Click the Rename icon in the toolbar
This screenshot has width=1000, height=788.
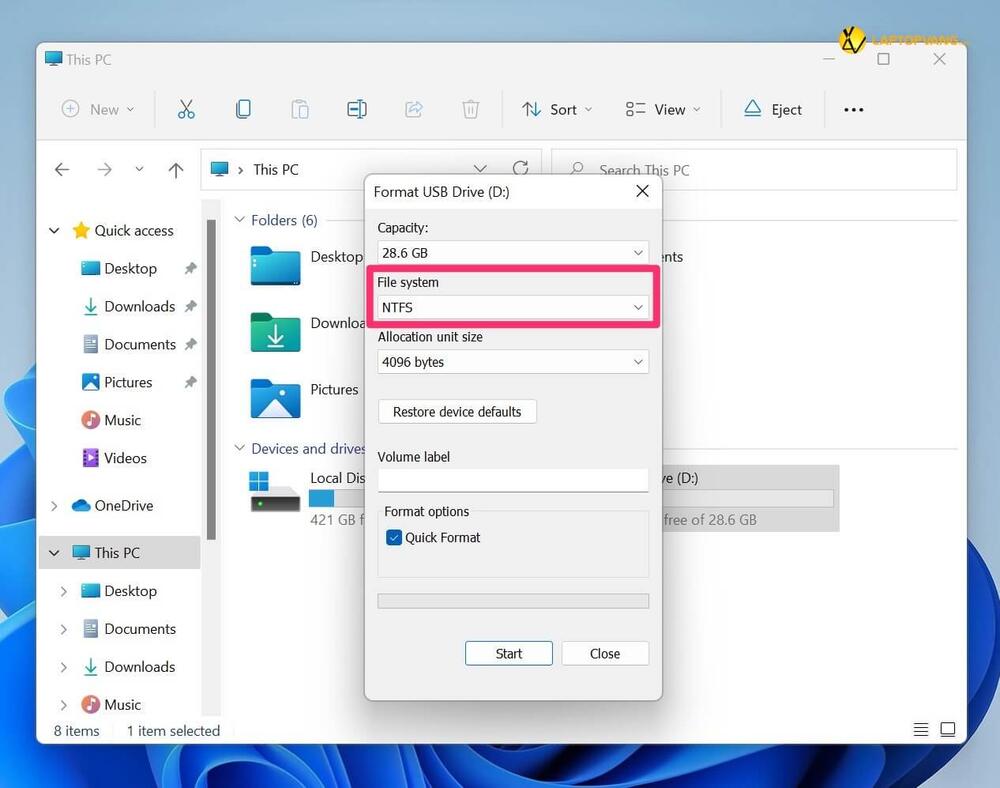click(x=356, y=109)
